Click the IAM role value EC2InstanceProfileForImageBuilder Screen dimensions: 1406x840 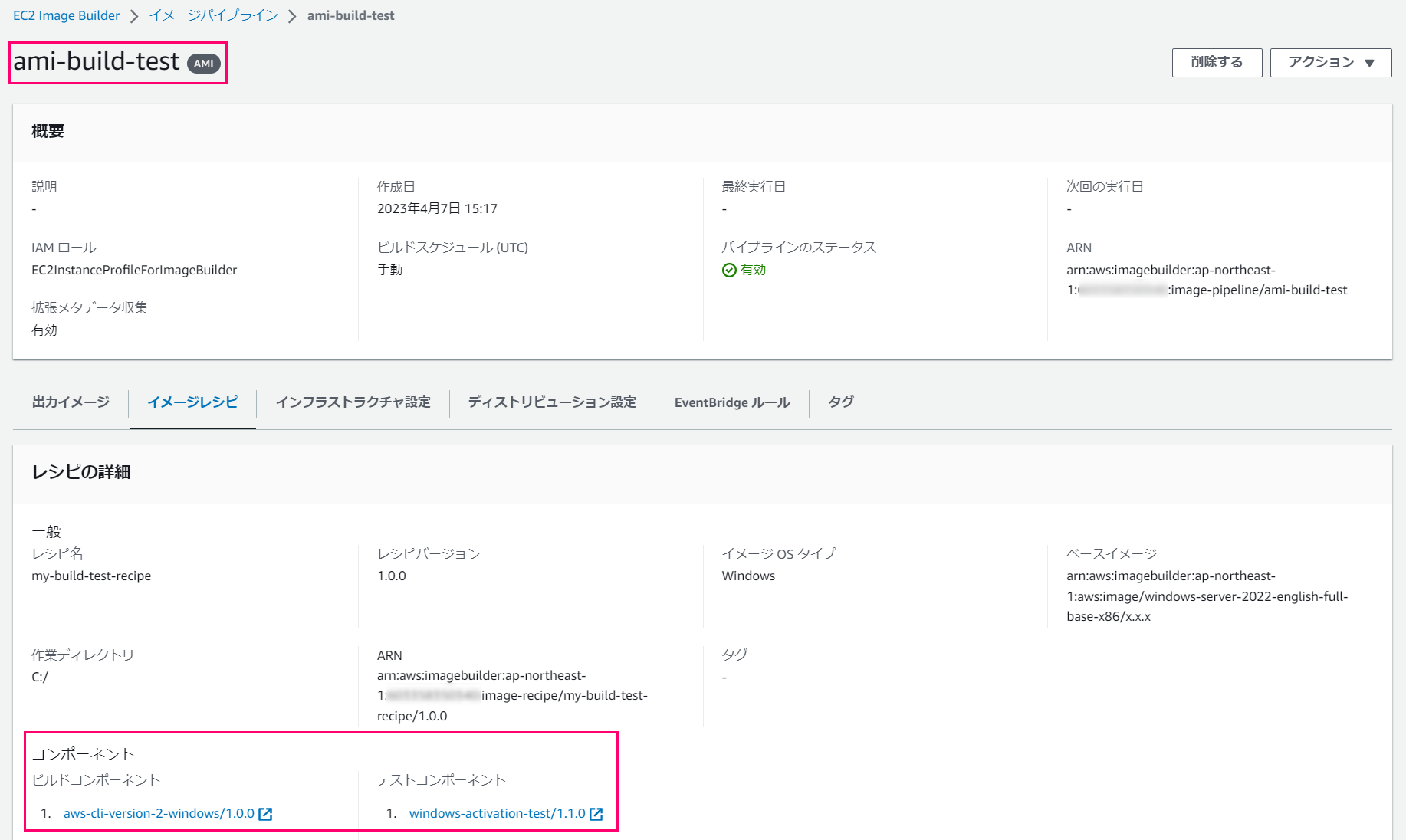(134, 270)
